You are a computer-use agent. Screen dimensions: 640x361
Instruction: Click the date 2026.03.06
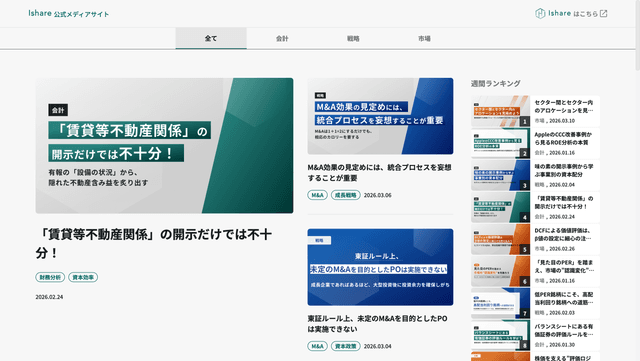click(x=378, y=195)
